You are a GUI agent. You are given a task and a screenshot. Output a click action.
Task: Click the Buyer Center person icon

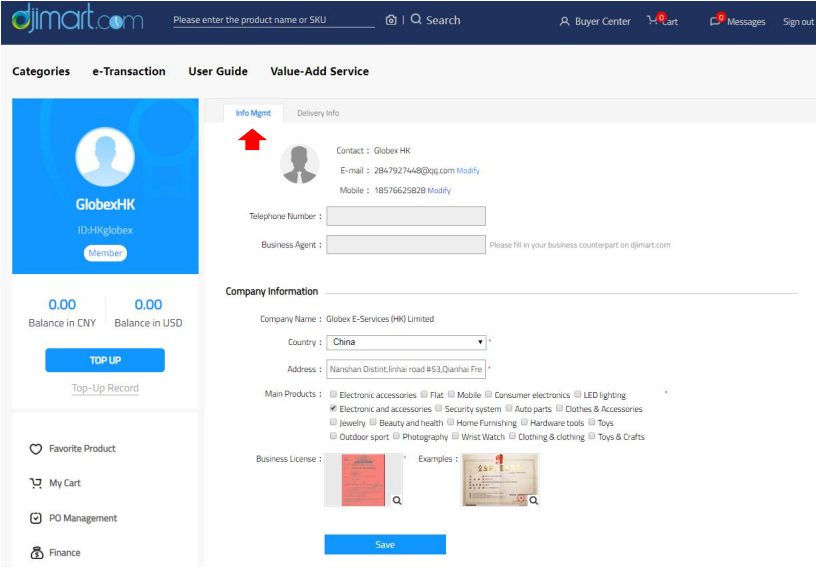click(x=565, y=21)
